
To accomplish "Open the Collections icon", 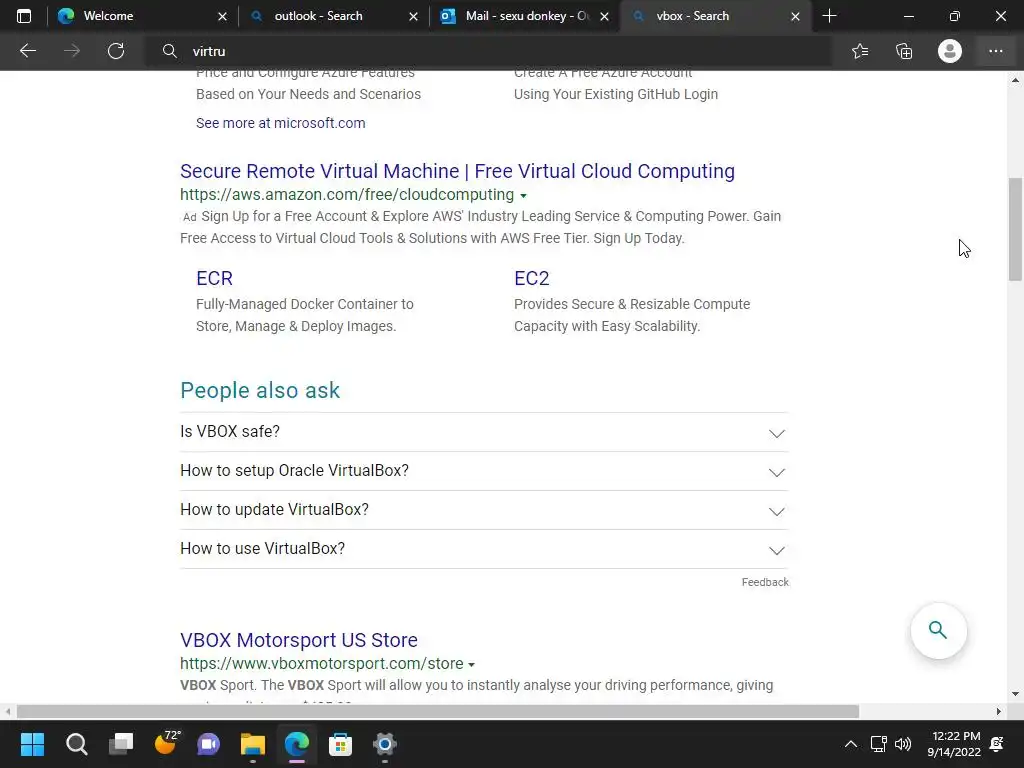I will 904,51.
